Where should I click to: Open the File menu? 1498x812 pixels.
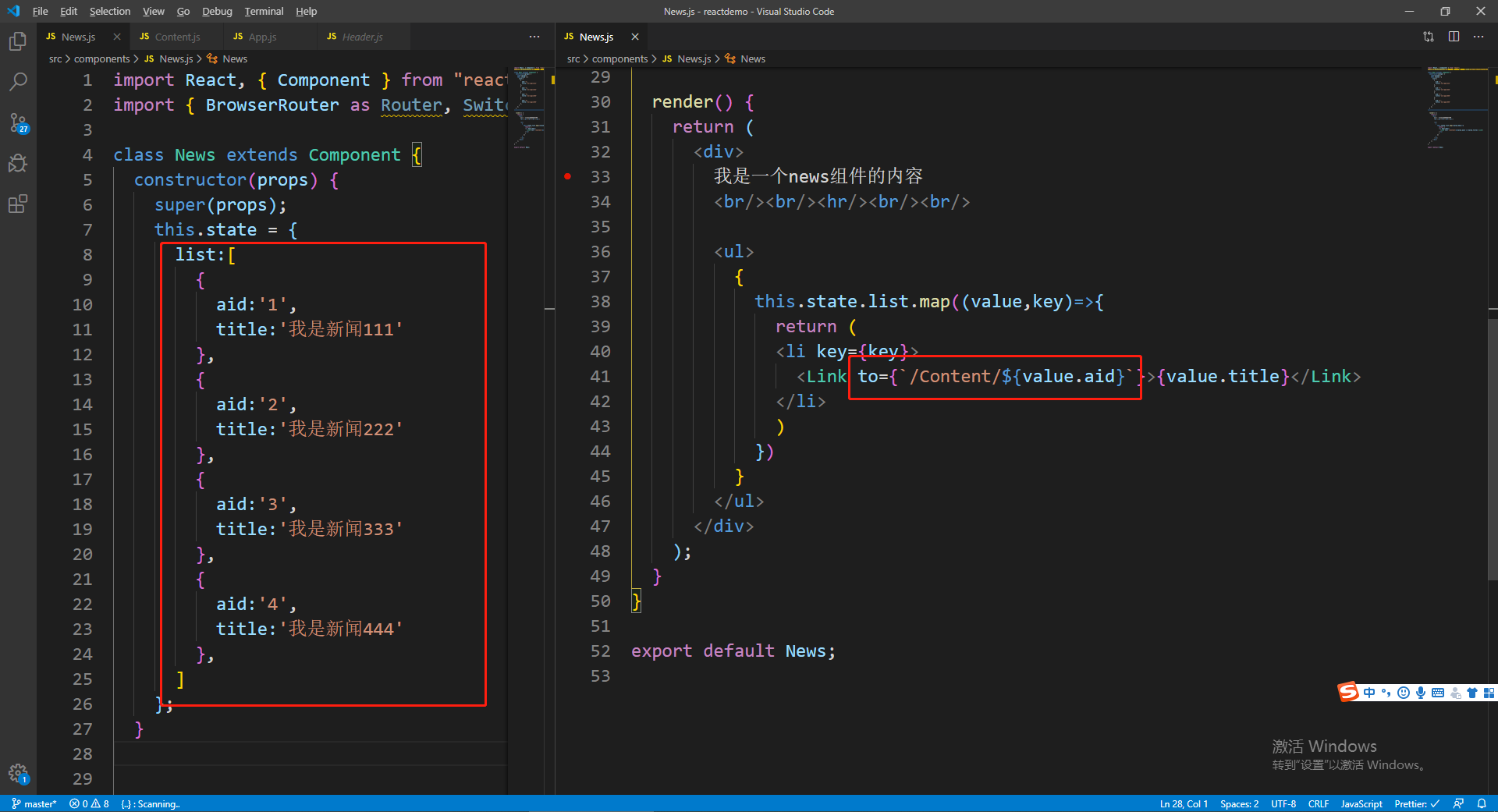pyautogui.click(x=41, y=11)
